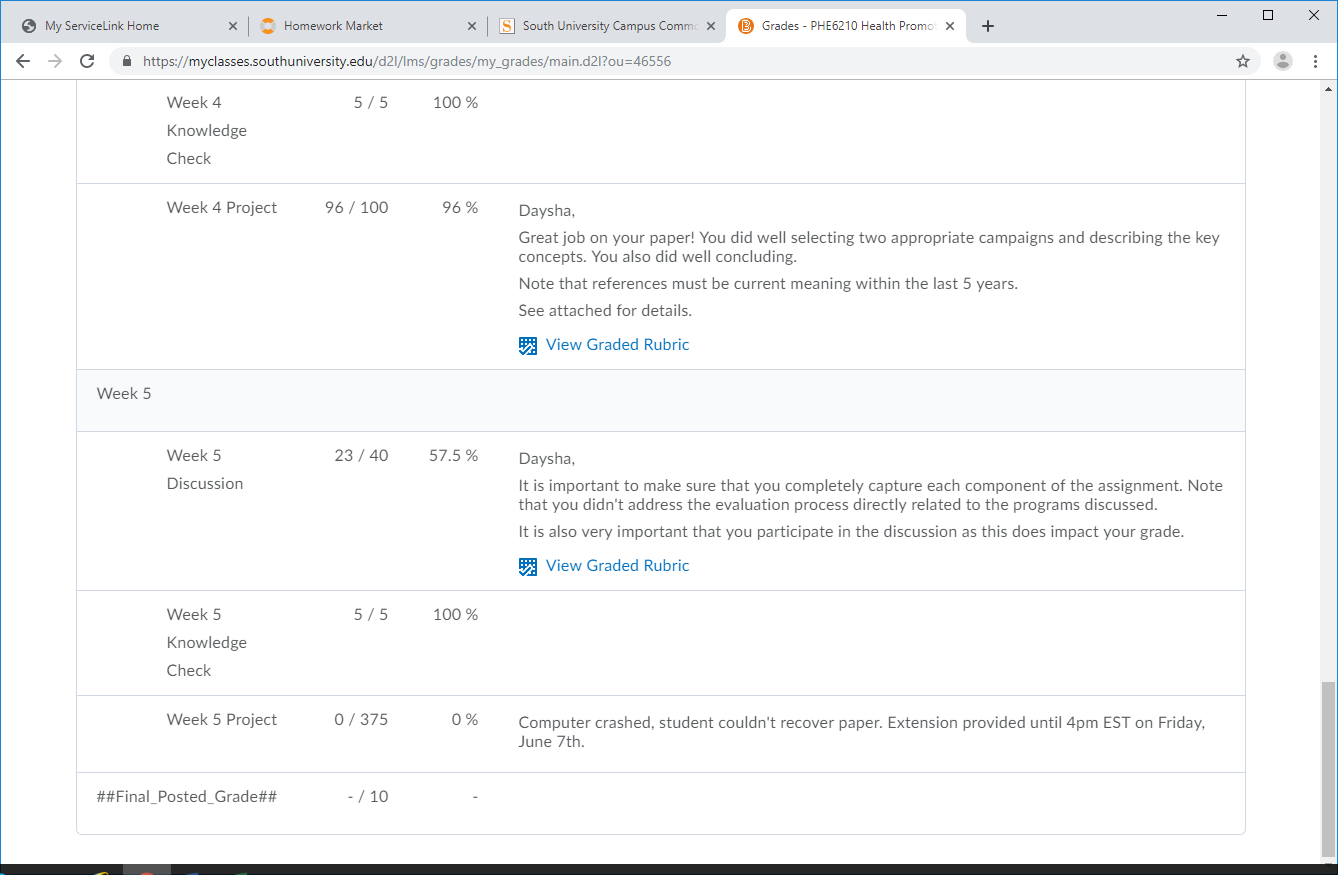Click the 0 / 375 points value
The height and width of the screenshot is (875, 1338).
click(362, 719)
